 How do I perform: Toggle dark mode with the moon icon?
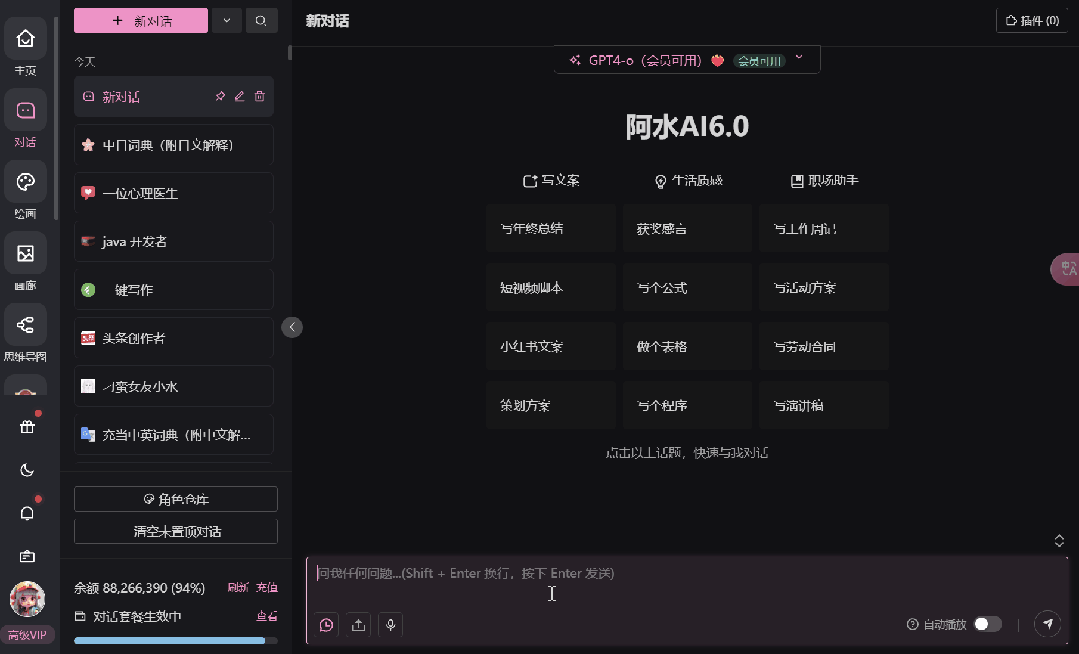(27, 470)
